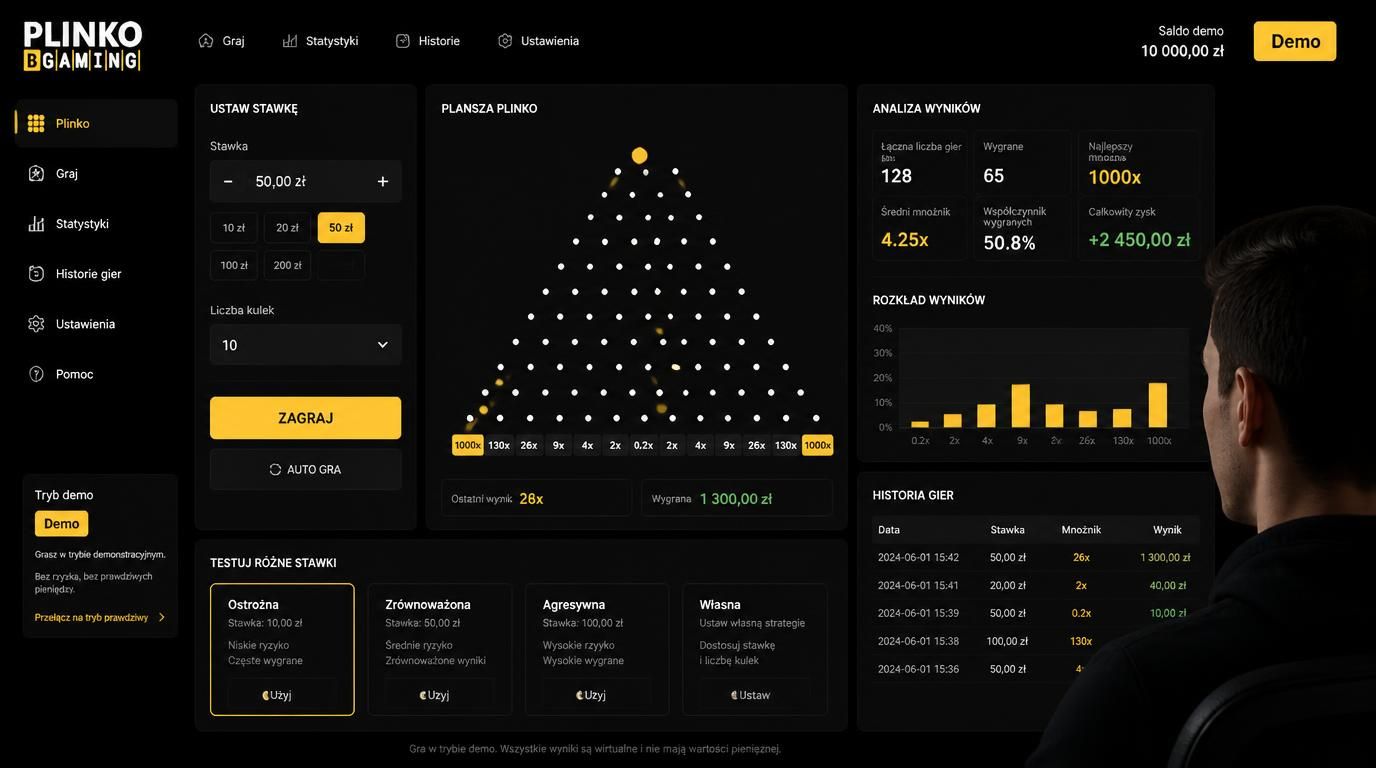The width and height of the screenshot is (1376, 768).
Task: Open Ustawienia in the top navigation
Action: pyautogui.click(x=538, y=41)
